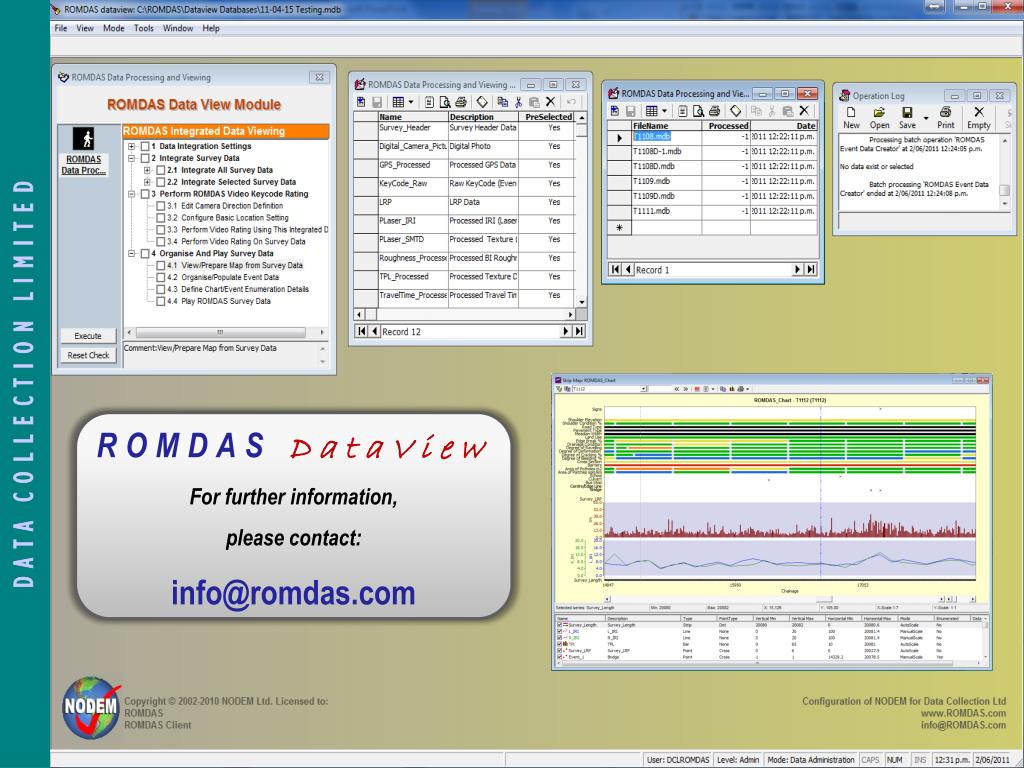The height and width of the screenshot is (768, 1024).
Task: Click Print in the Operation Log toolbar
Action: 946,118
